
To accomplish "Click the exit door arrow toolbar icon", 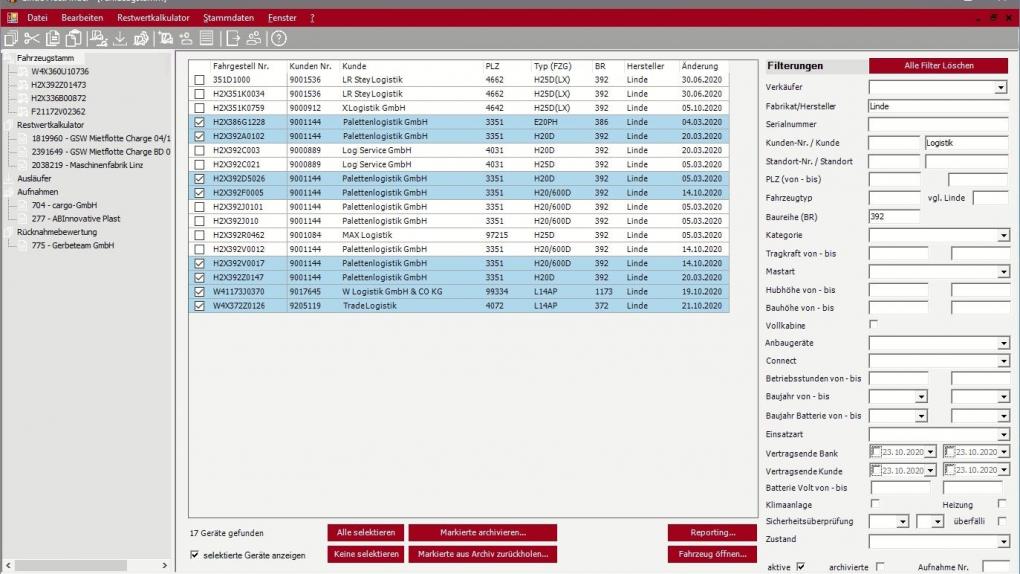I will 233,38.
